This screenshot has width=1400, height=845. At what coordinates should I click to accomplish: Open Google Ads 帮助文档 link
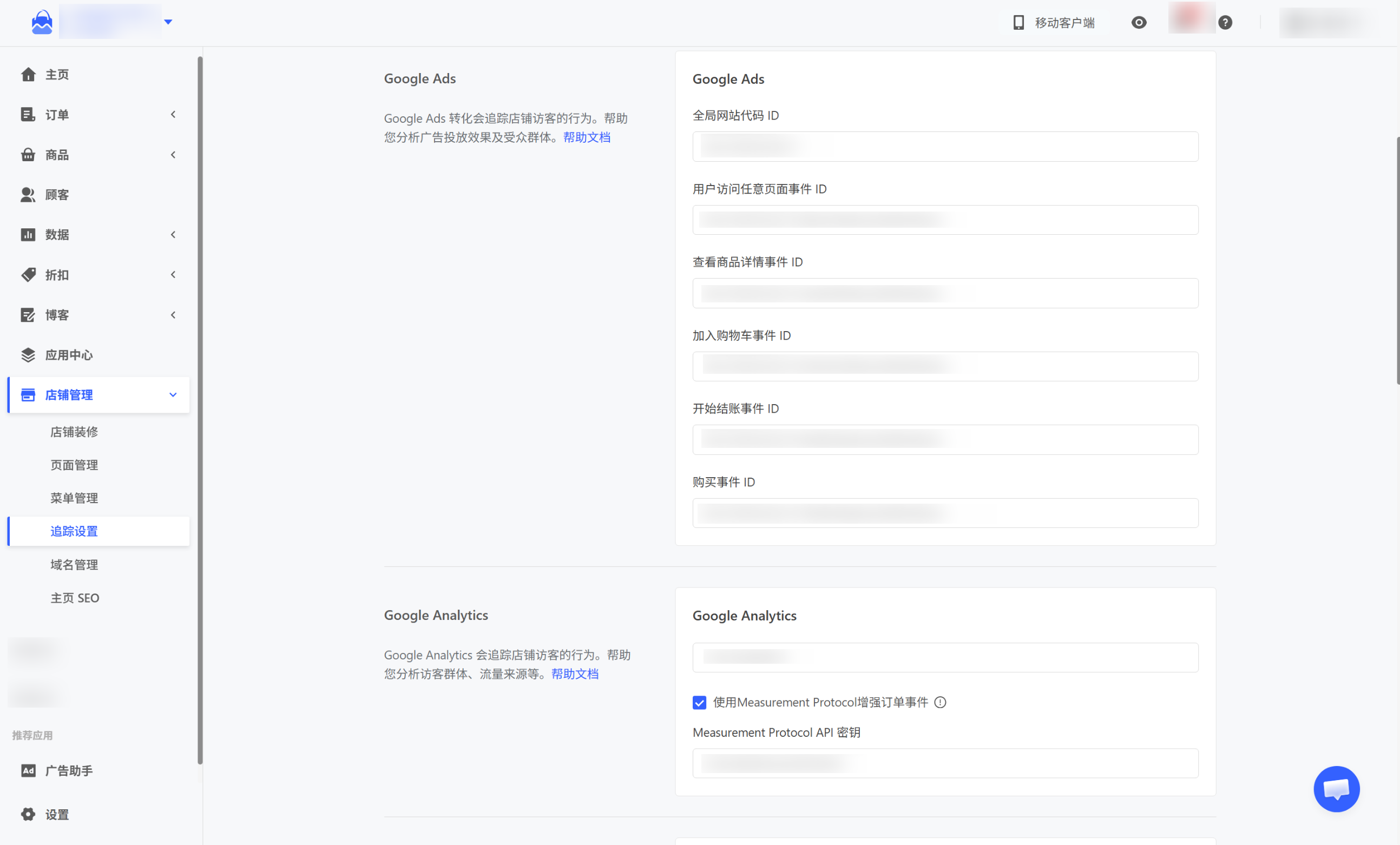pos(587,137)
